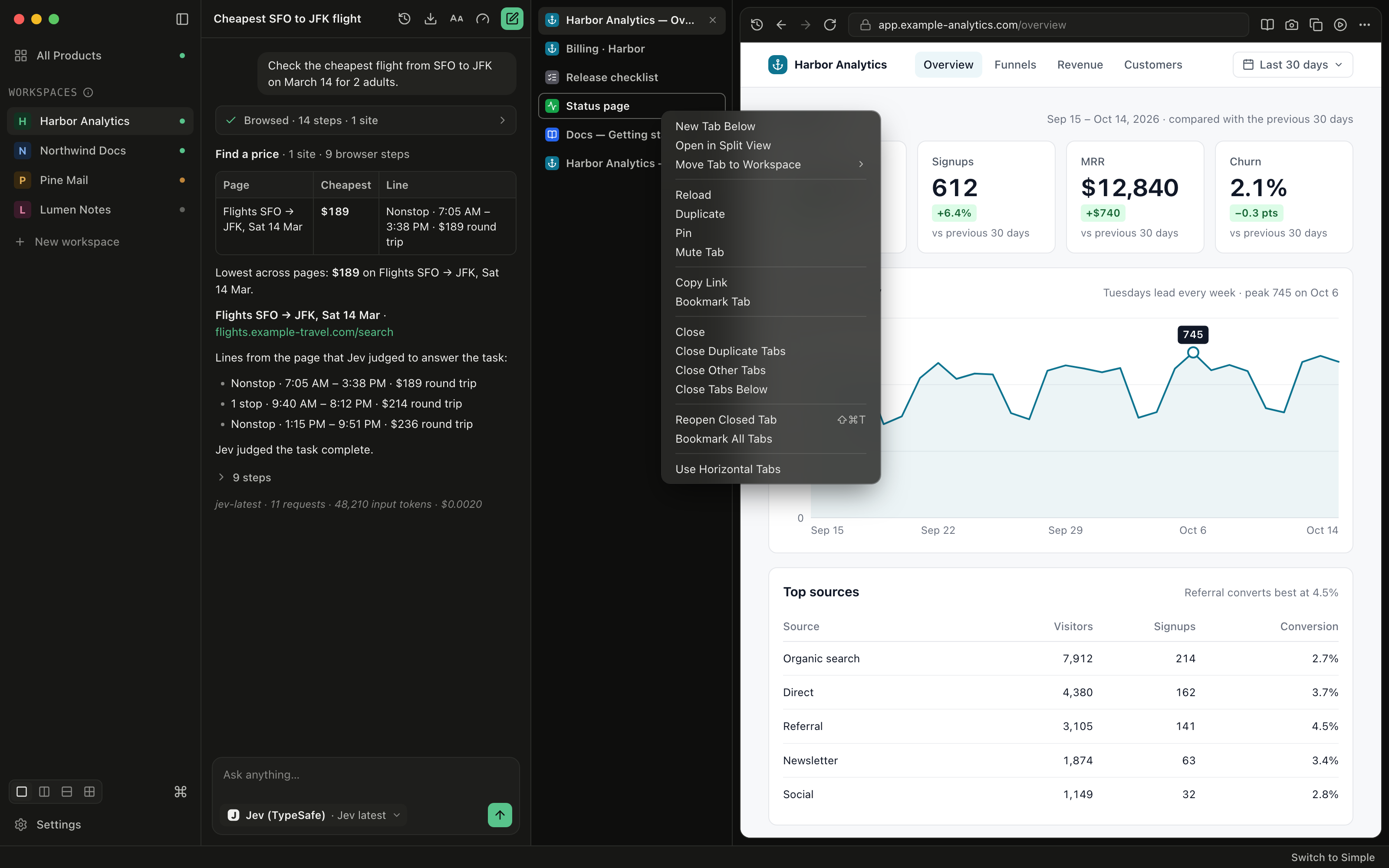Open the browser more options menu
This screenshot has width=1389, height=868.
(1365, 25)
